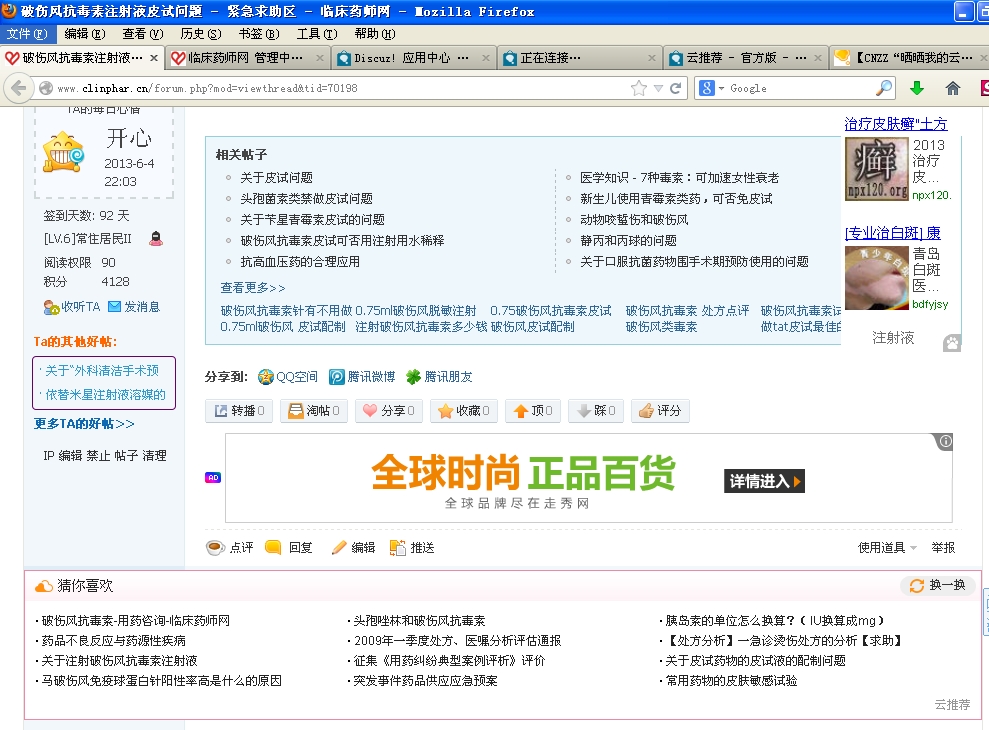989x730 pixels.
Task: Switch to 正在连接 tab
Action: 578,58
